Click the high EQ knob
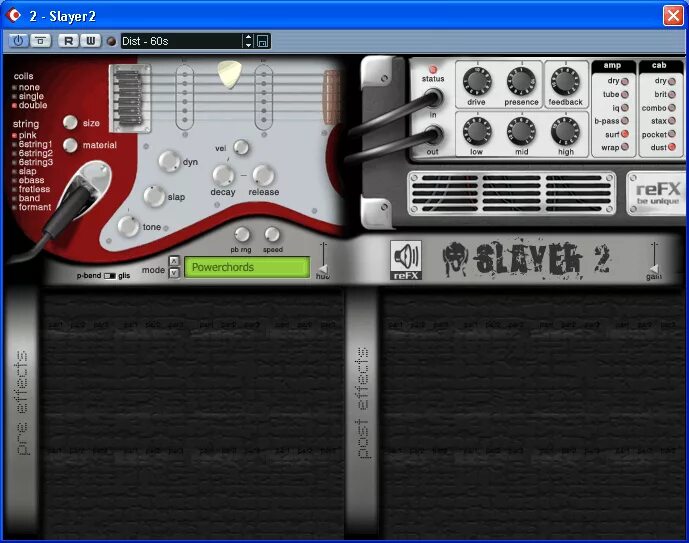 tap(565, 131)
